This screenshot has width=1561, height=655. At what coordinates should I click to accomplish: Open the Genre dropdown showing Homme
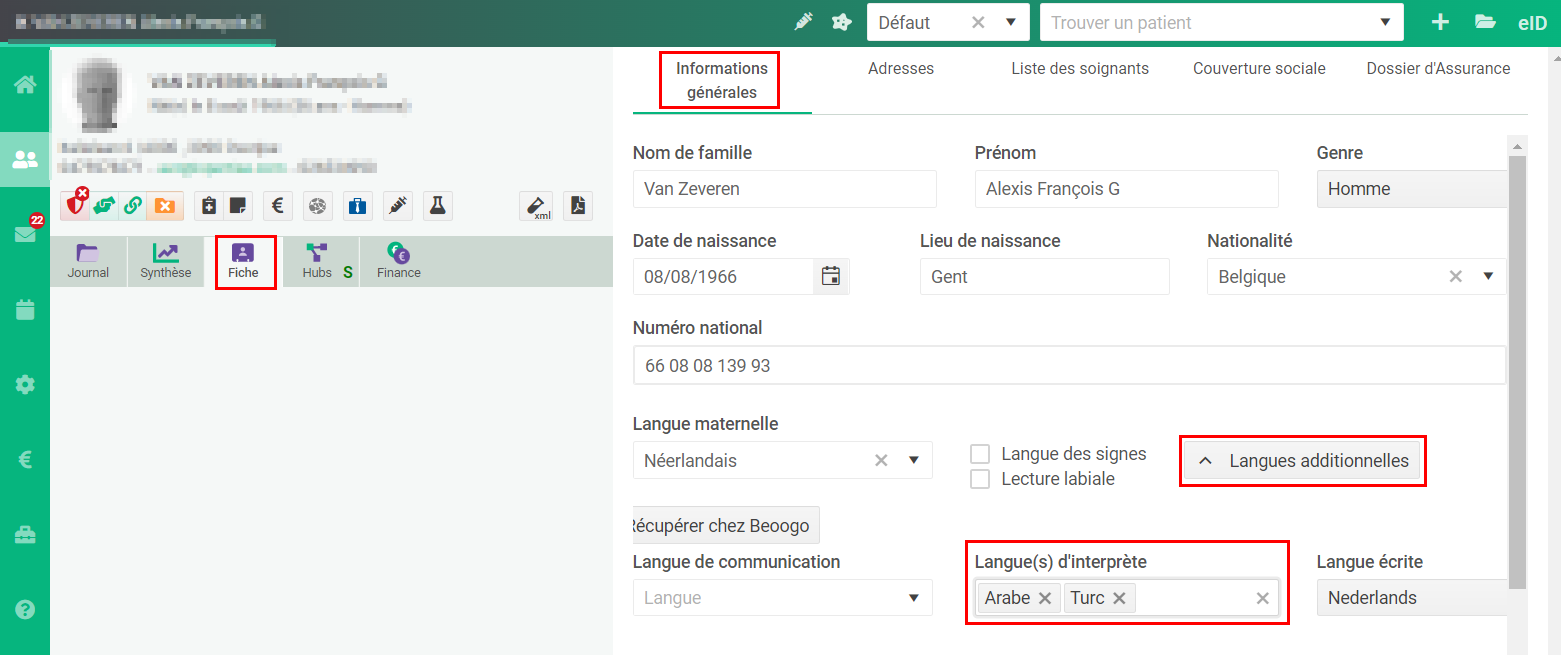click(1412, 189)
